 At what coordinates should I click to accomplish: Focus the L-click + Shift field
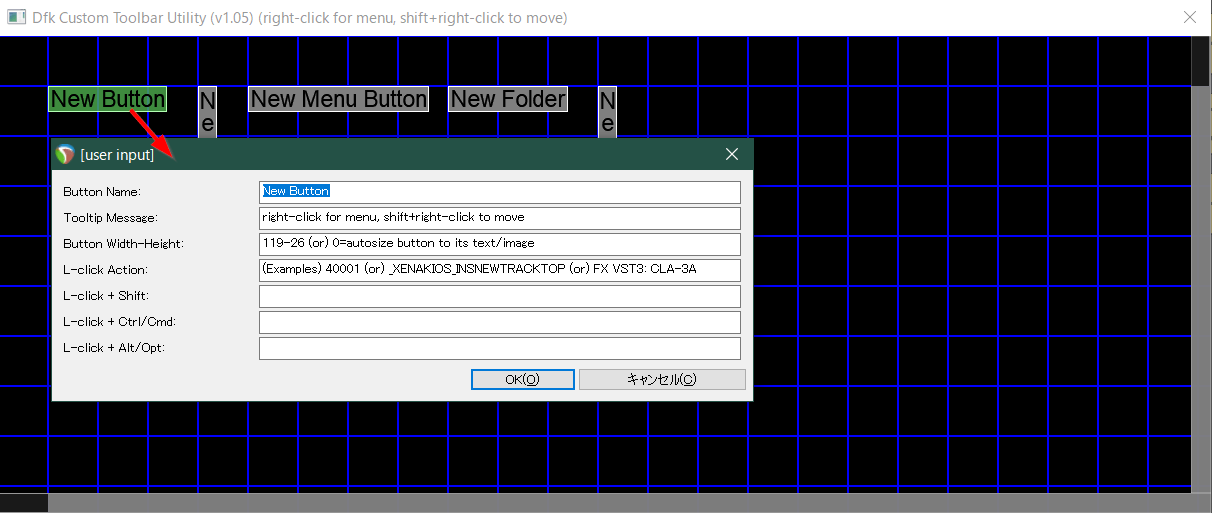click(499, 296)
